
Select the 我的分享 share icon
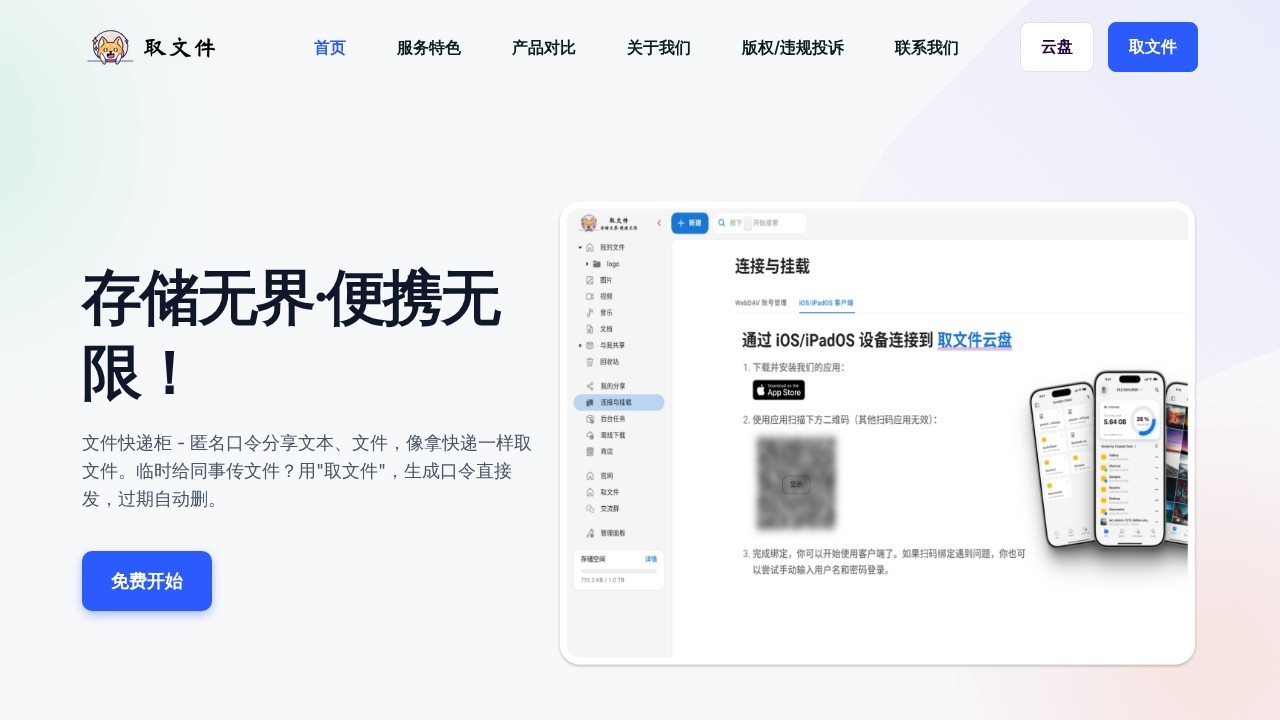point(610,386)
